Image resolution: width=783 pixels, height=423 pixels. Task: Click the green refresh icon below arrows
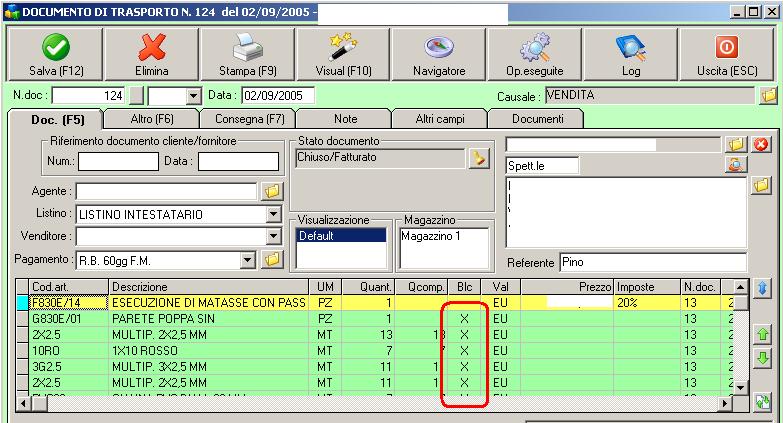tap(762, 402)
